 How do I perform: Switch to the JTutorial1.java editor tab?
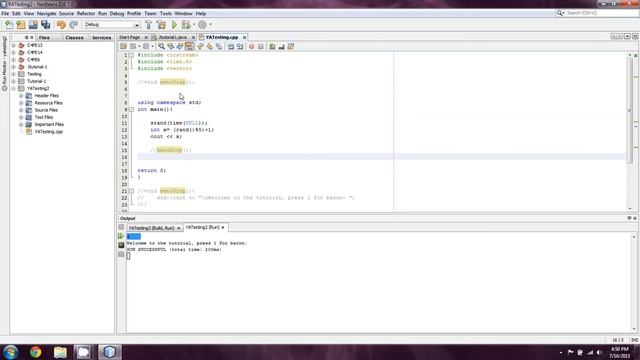point(172,38)
